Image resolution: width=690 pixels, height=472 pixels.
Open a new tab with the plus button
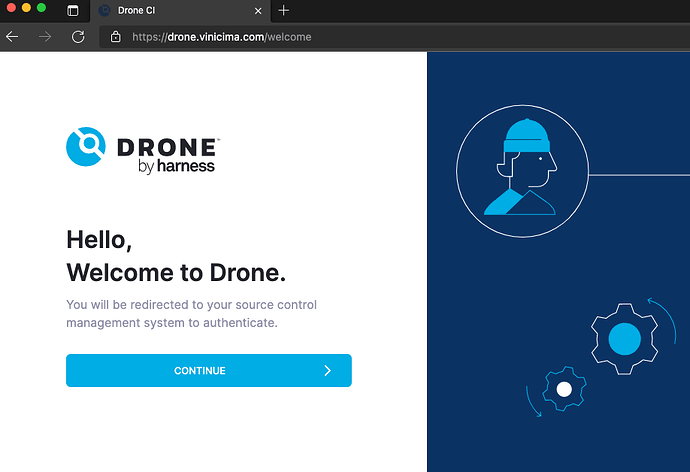click(284, 10)
